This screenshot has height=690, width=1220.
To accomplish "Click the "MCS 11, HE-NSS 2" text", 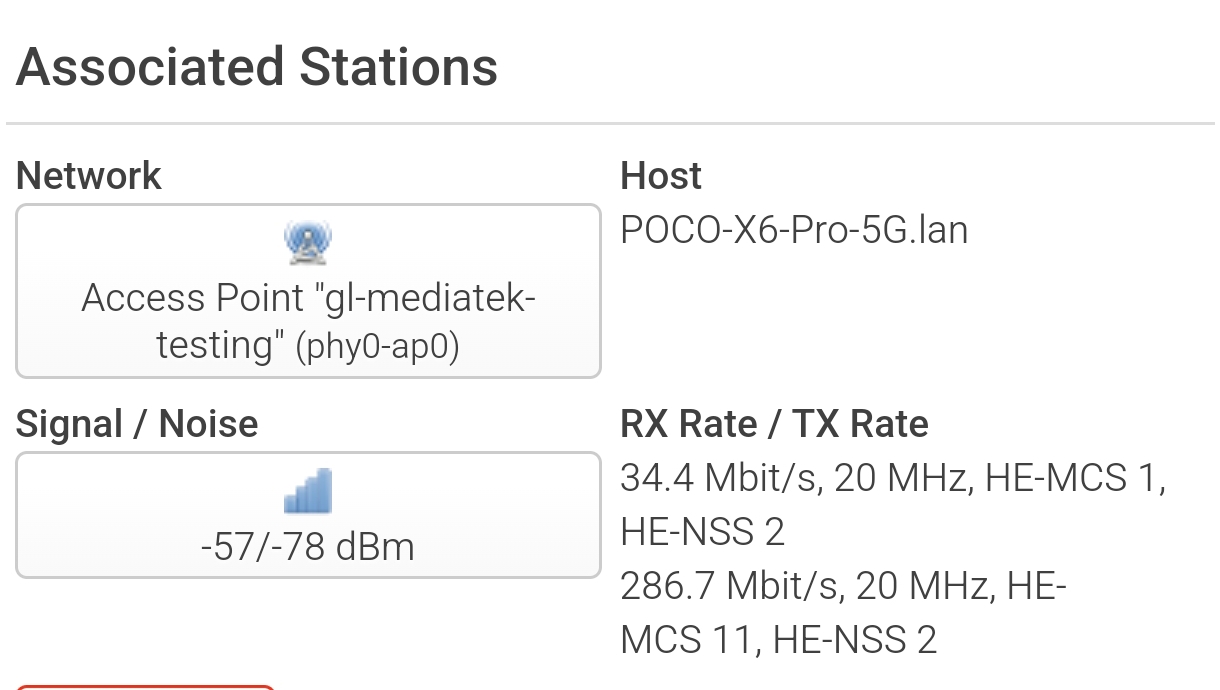I will point(778,639).
